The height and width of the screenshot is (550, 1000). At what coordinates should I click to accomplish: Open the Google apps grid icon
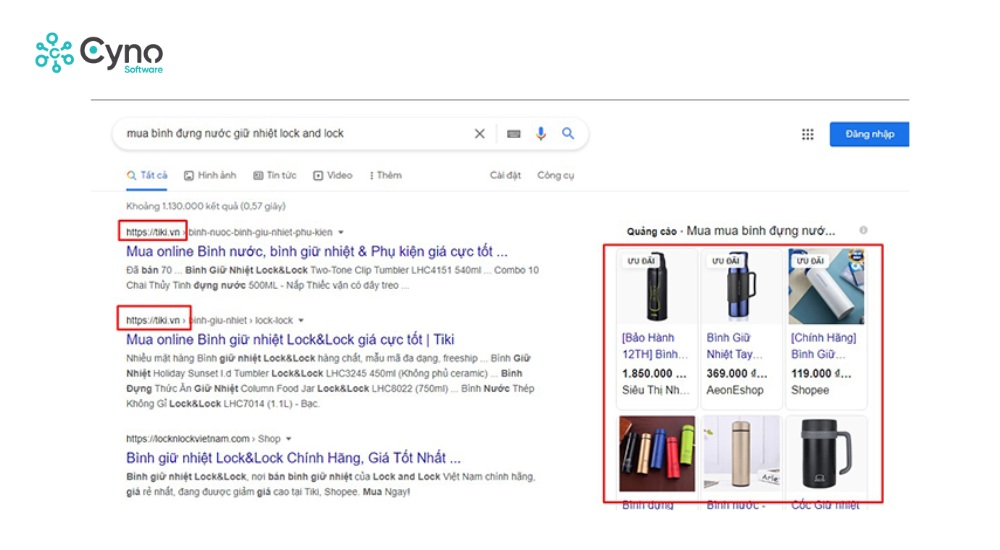click(x=807, y=134)
